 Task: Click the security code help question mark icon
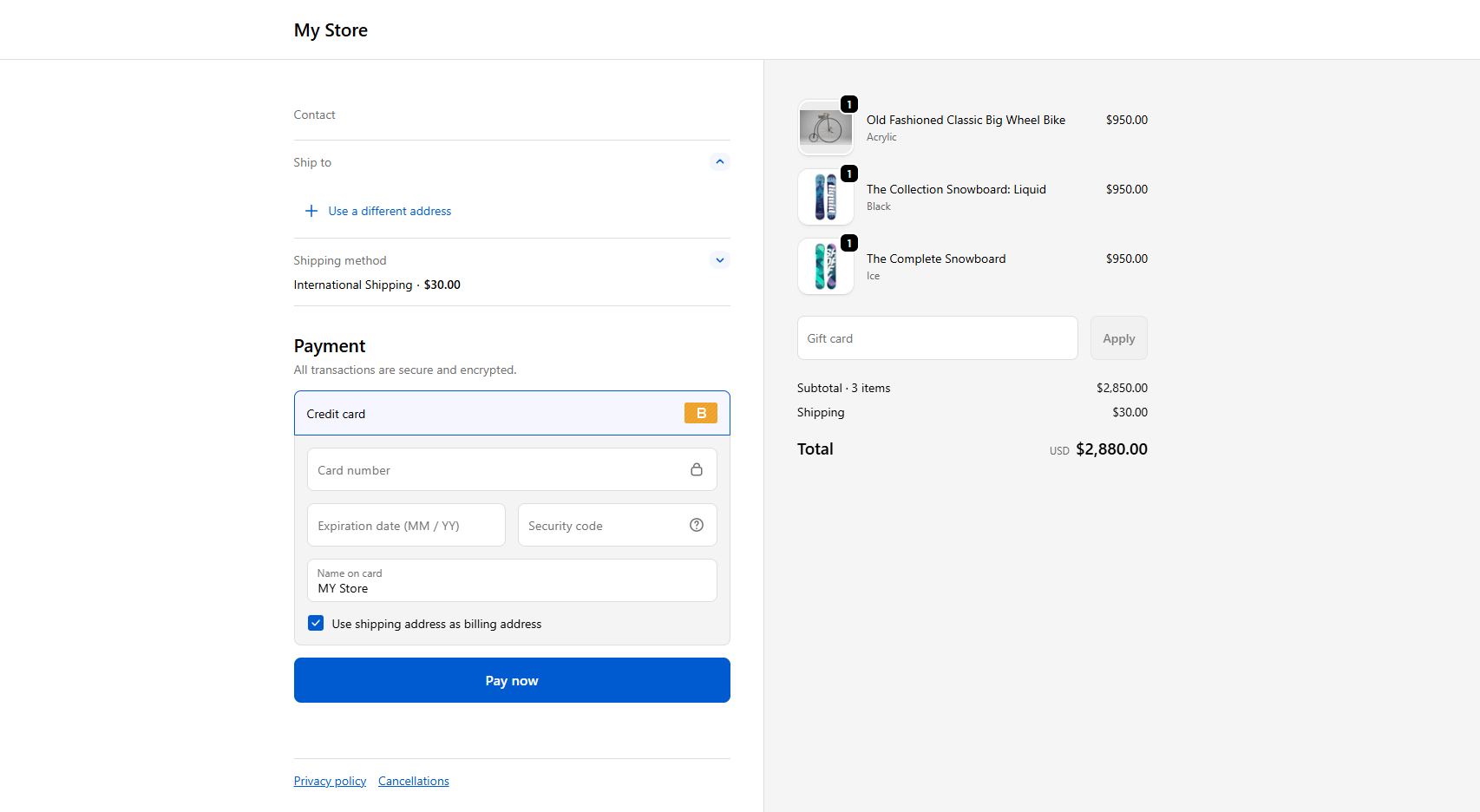pyautogui.click(x=696, y=525)
